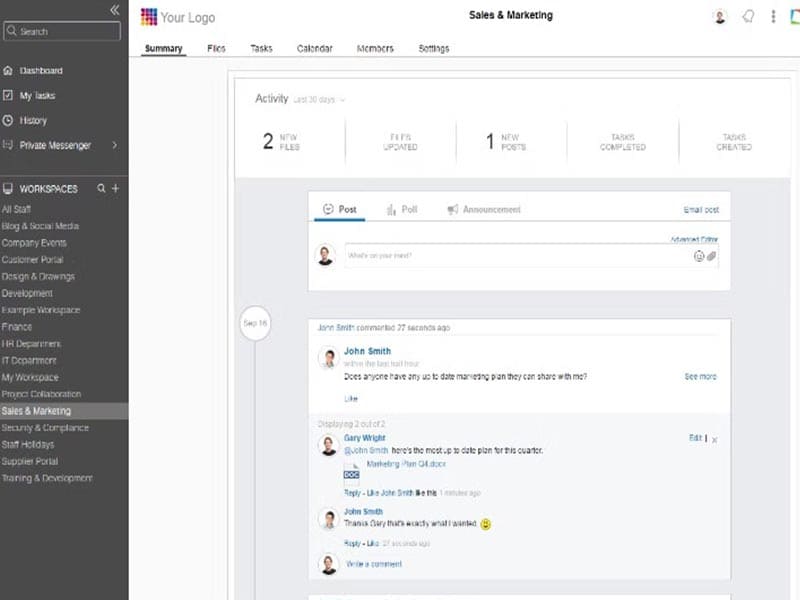The height and width of the screenshot is (600, 800).
Task: Click the search workspaces magnifier icon
Action: click(x=101, y=188)
